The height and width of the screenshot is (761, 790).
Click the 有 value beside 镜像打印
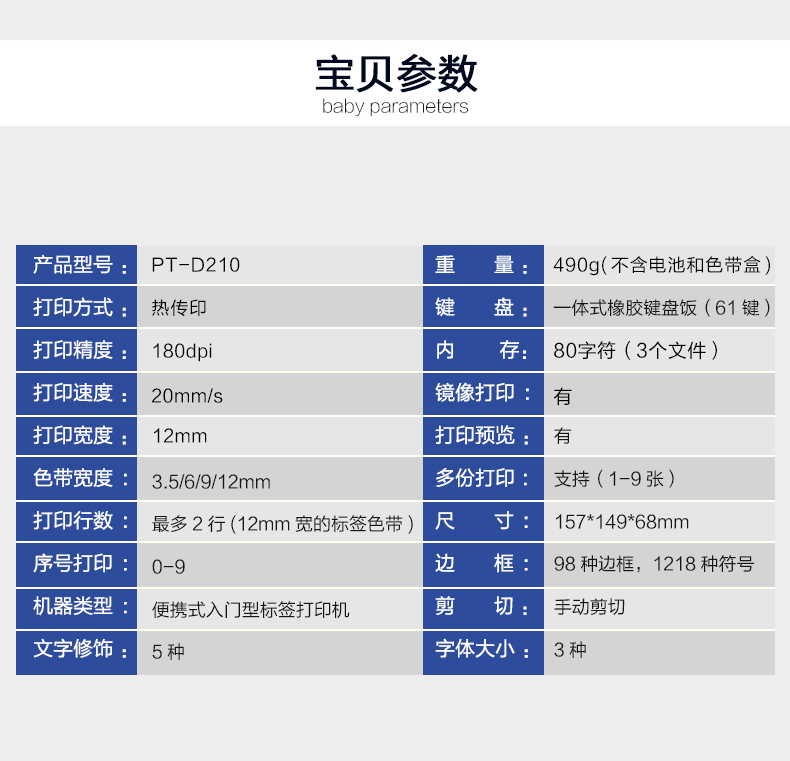(x=562, y=397)
